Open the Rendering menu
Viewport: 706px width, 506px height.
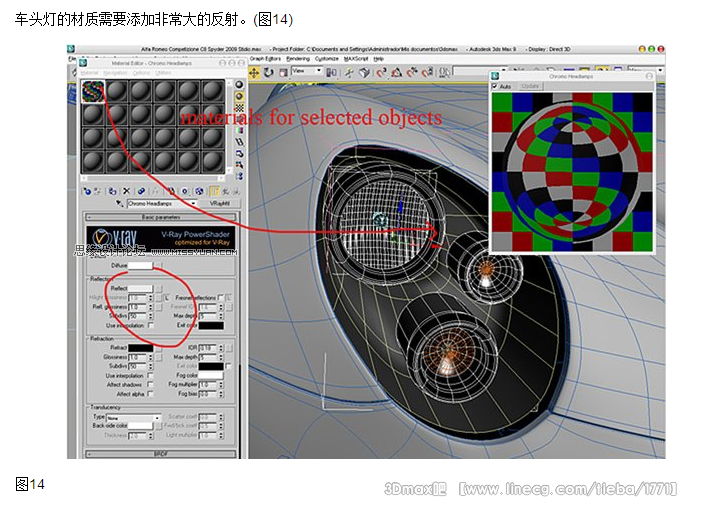click(298, 59)
